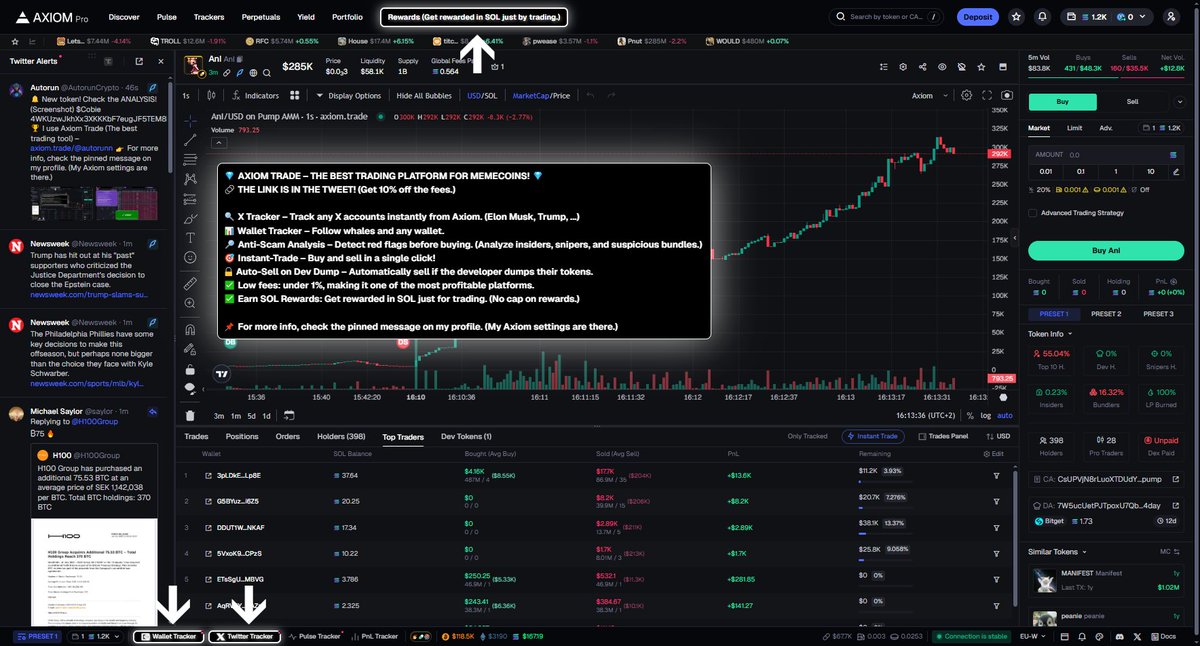Click the favorites star icon in header
1200x646 pixels.
point(1016,17)
